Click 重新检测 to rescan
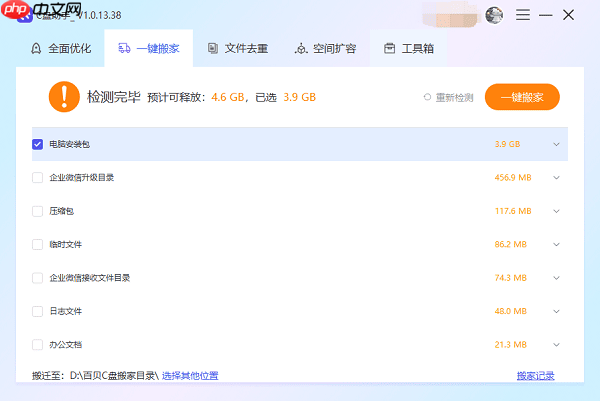This screenshot has width=600, height=401. pos(454,98)
